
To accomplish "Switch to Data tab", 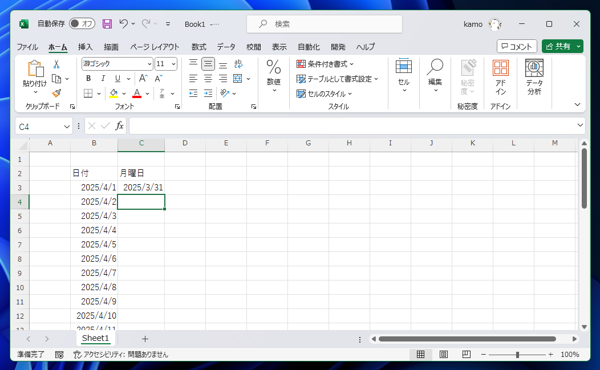I will (x=226, y=47).
